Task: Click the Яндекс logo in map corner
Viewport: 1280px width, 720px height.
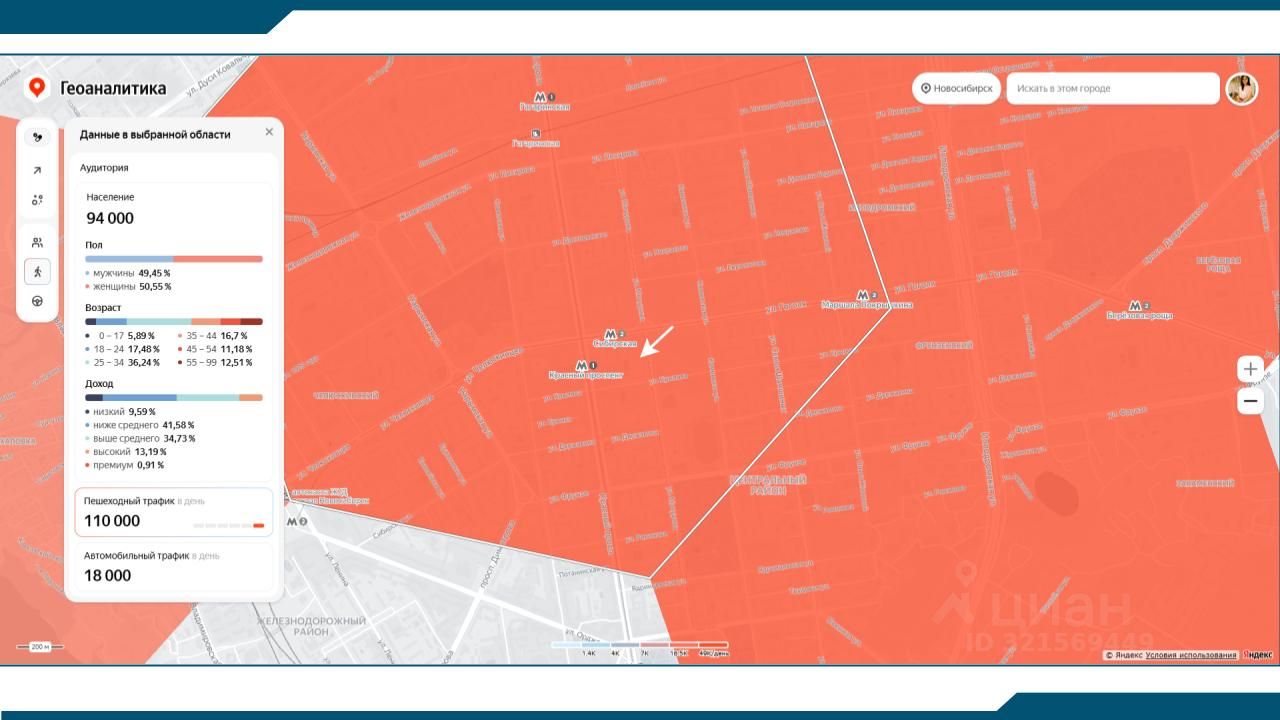Action: (1257, 655)
